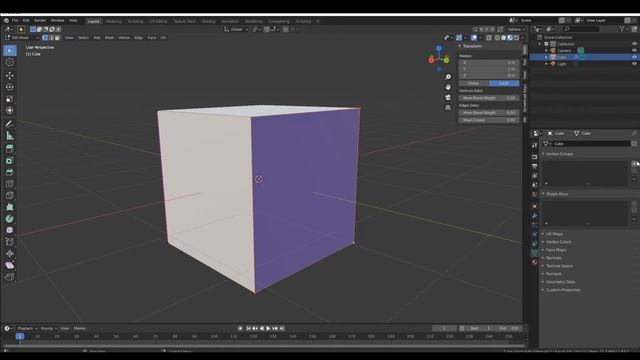640x360 pixels.
Task: Choose the Loop Cut tool
Action: [x=10, y=184]
